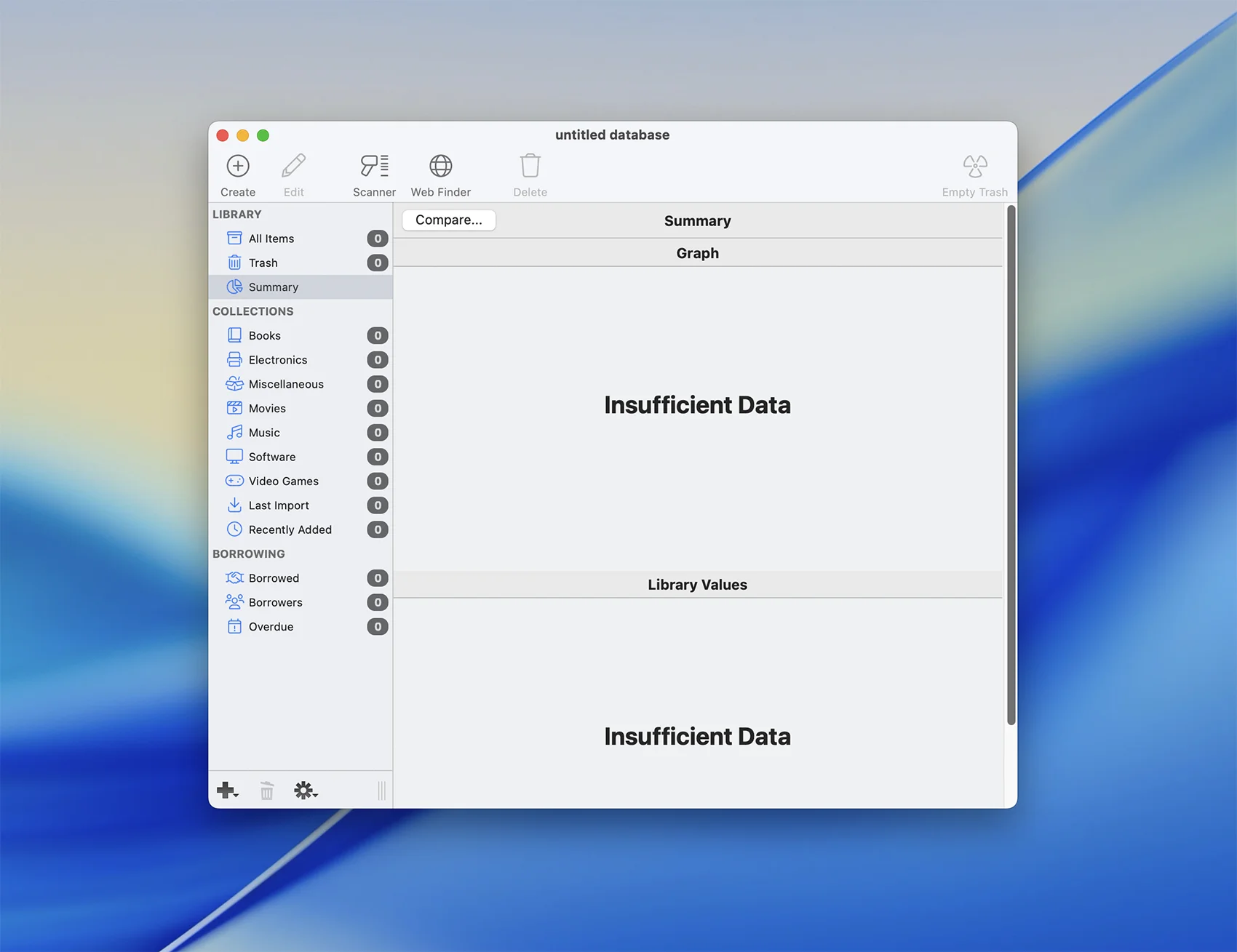The height and width of the screenshot is (952, 1237).
Task: Select the Electronics collection
Action: point(277,360)
